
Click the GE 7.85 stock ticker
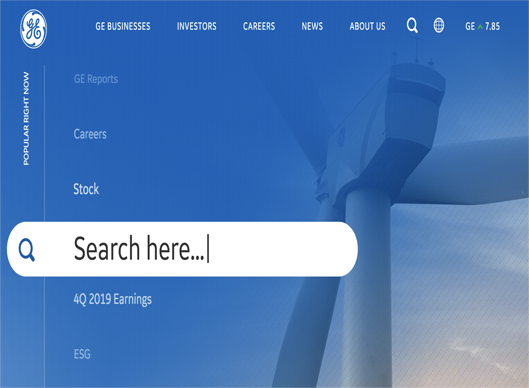482,26
